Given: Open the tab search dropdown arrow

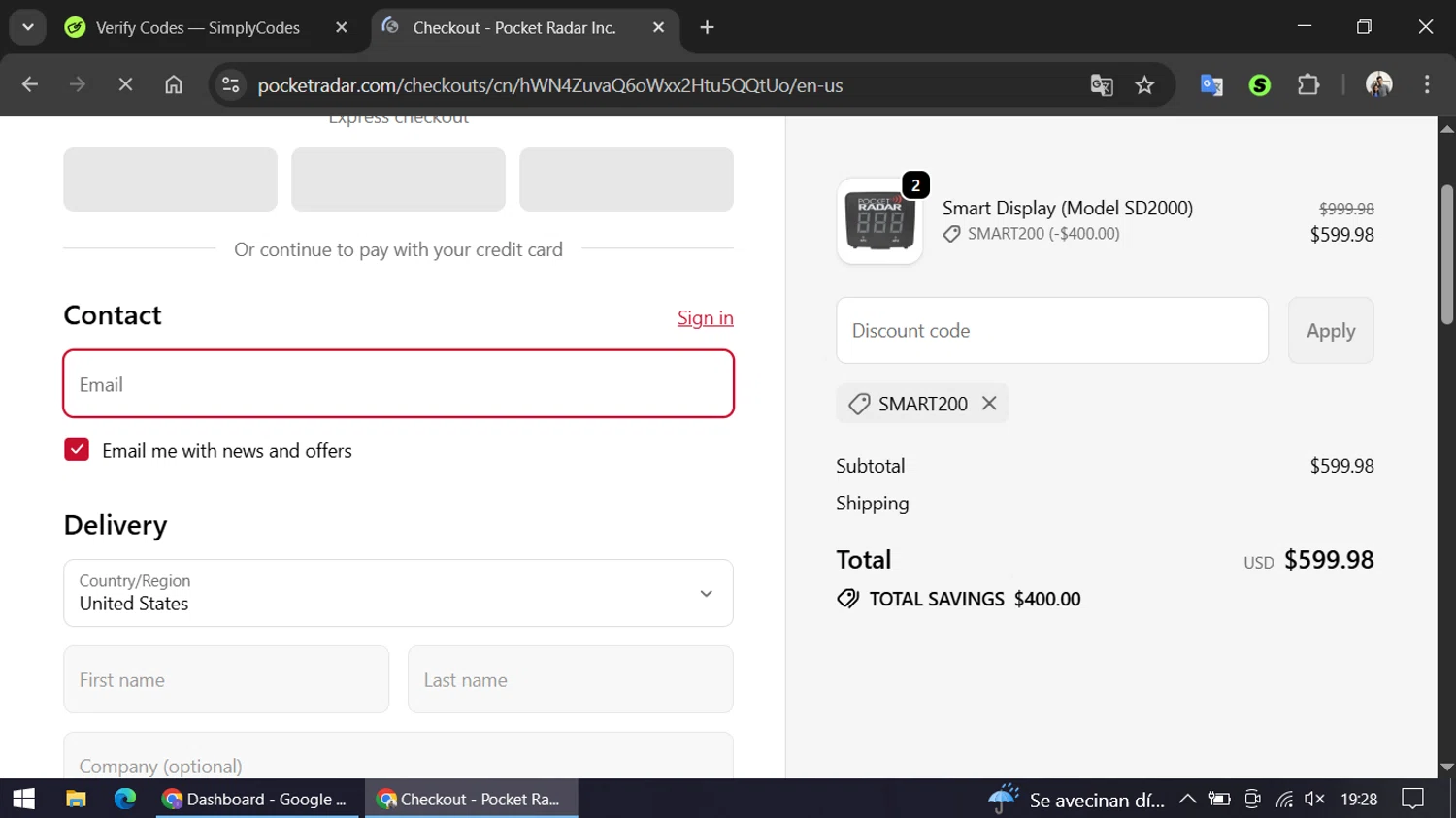Looking at the screenshot, I should 28,27.
